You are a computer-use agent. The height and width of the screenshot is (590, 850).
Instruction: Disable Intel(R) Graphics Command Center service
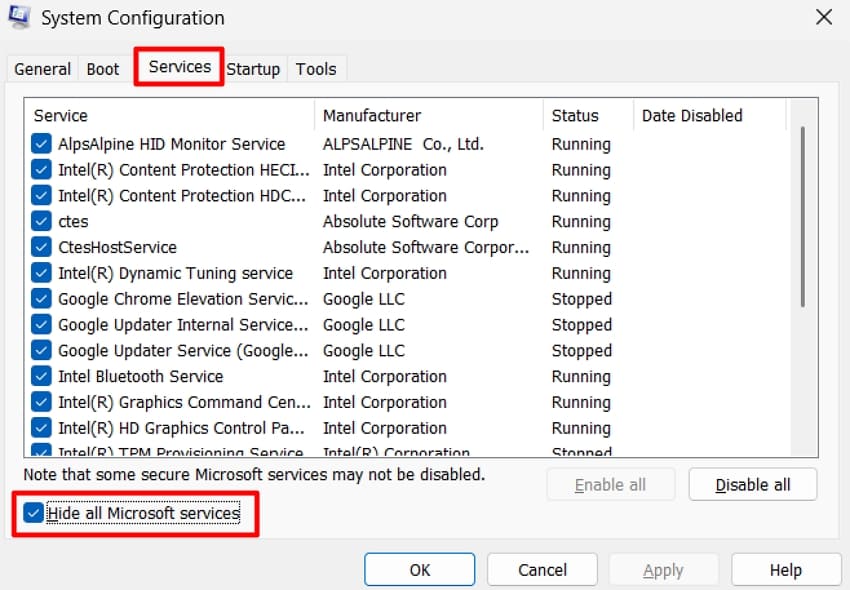[40, 402]
